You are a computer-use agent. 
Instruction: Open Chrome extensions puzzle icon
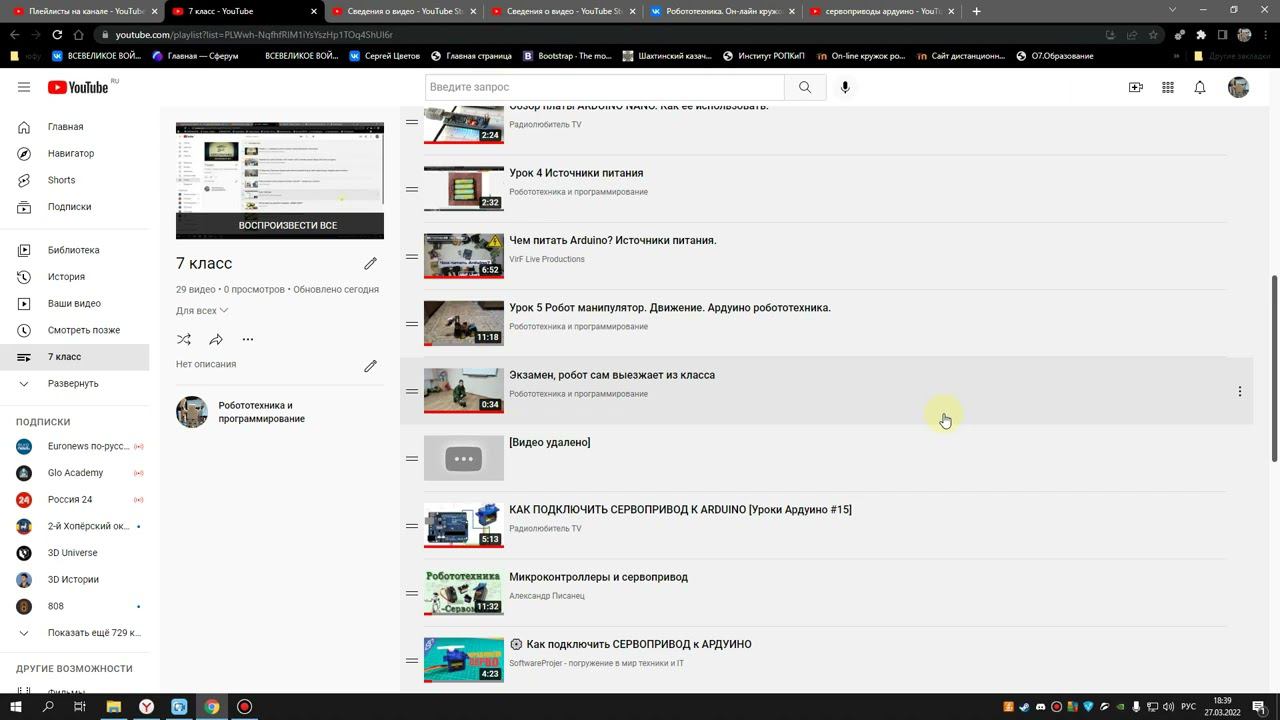click(x=1201, y=34)
